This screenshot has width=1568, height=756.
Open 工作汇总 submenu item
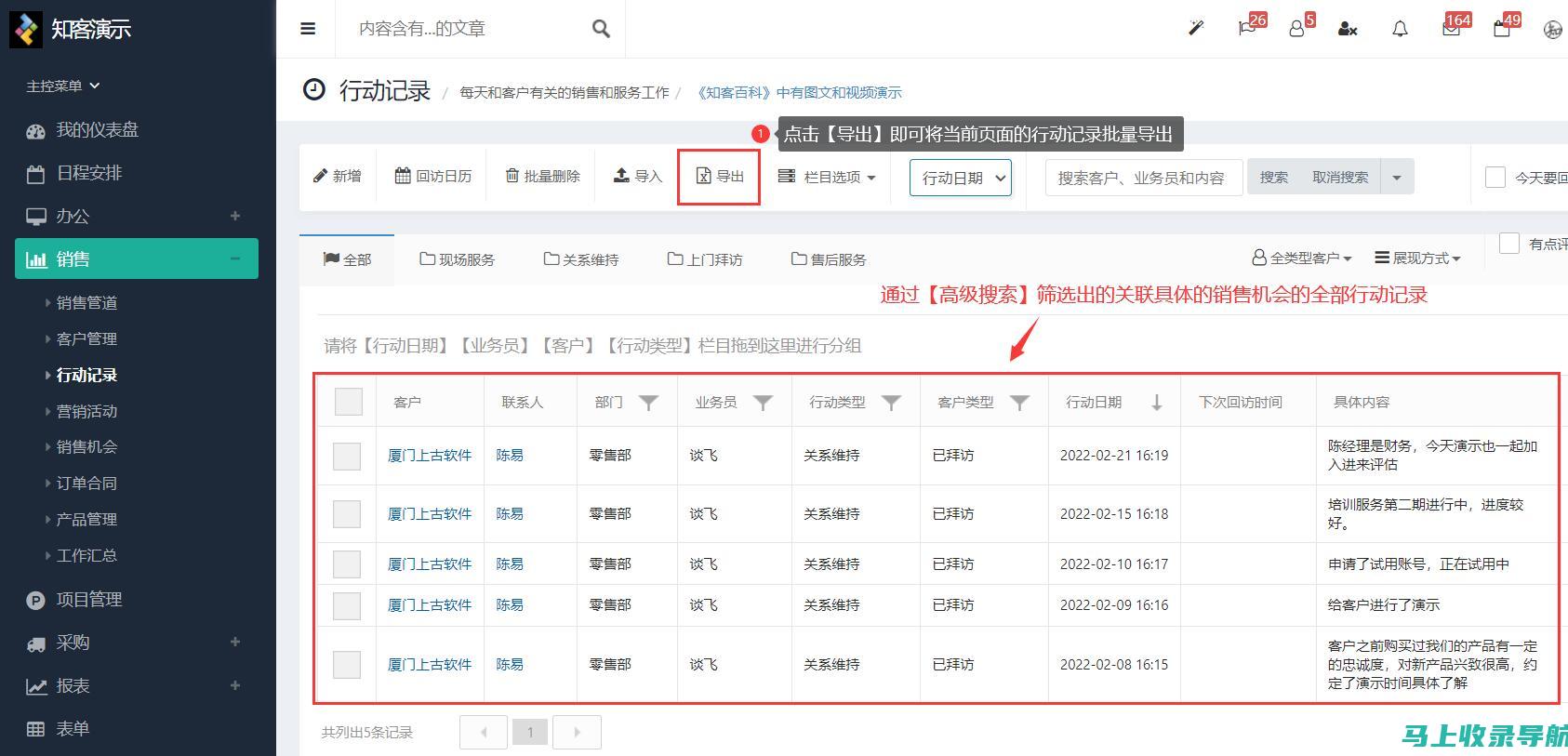click(86, 555)
